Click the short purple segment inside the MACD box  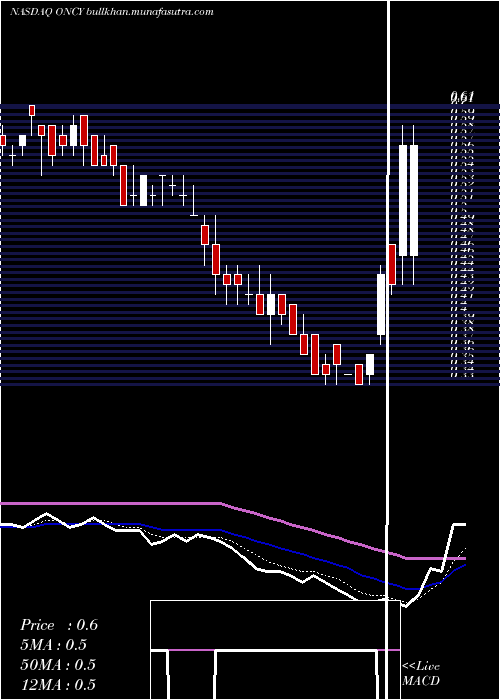click(192, 650)
